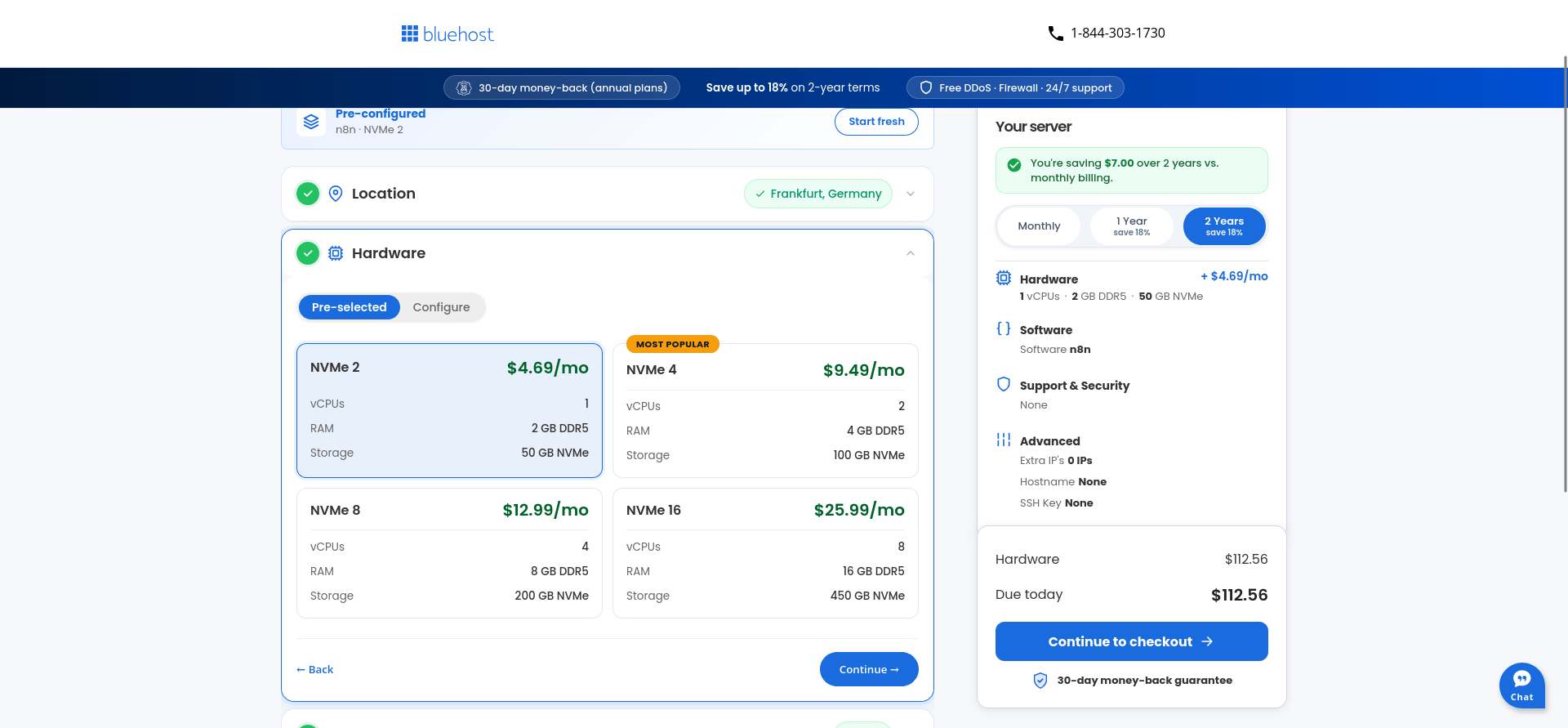Choose the NVMe 8 plan card
The height and width of the screenshot is (728, 1568).
449,553
